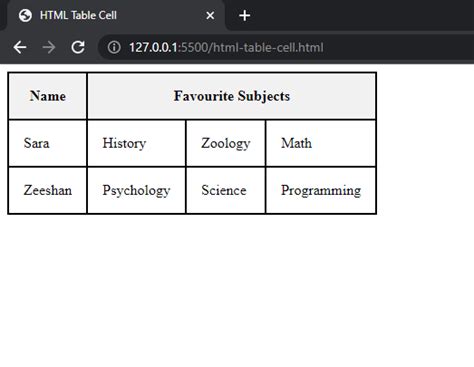Select the Sara table cell
This screenshot has width=474, height=367.
[x=47, y=143]
